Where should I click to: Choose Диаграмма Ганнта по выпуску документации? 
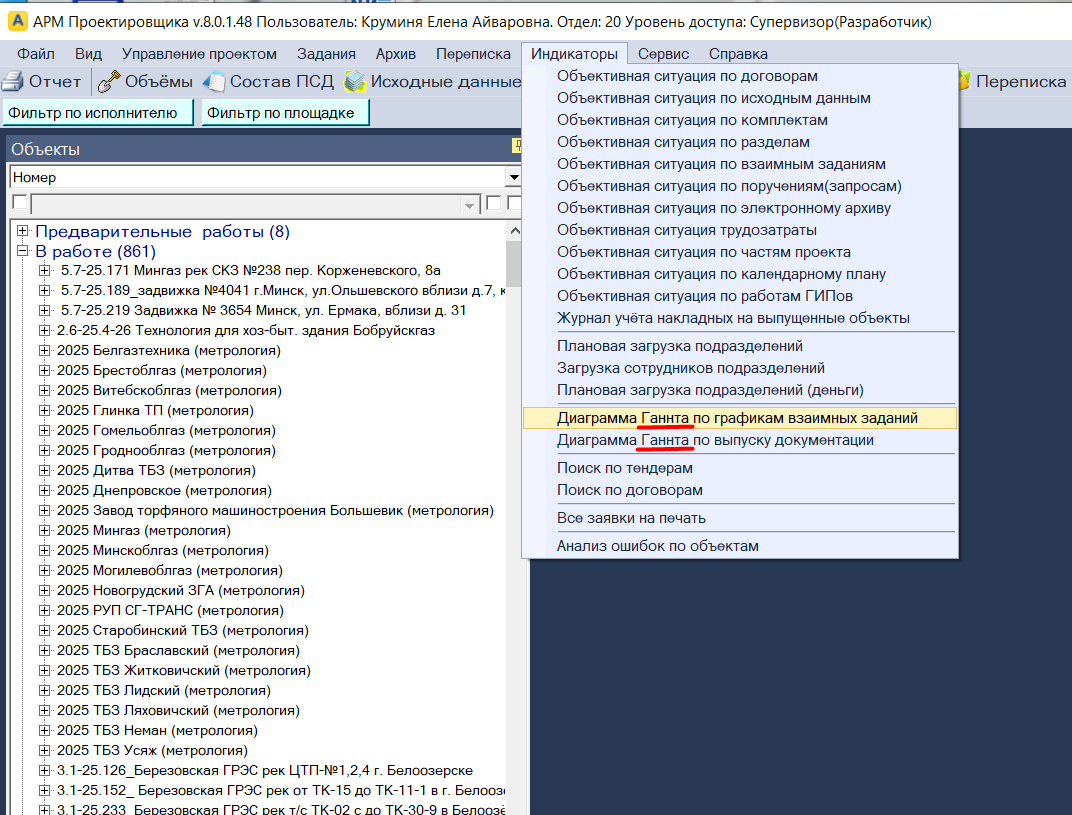coord(715,440)
